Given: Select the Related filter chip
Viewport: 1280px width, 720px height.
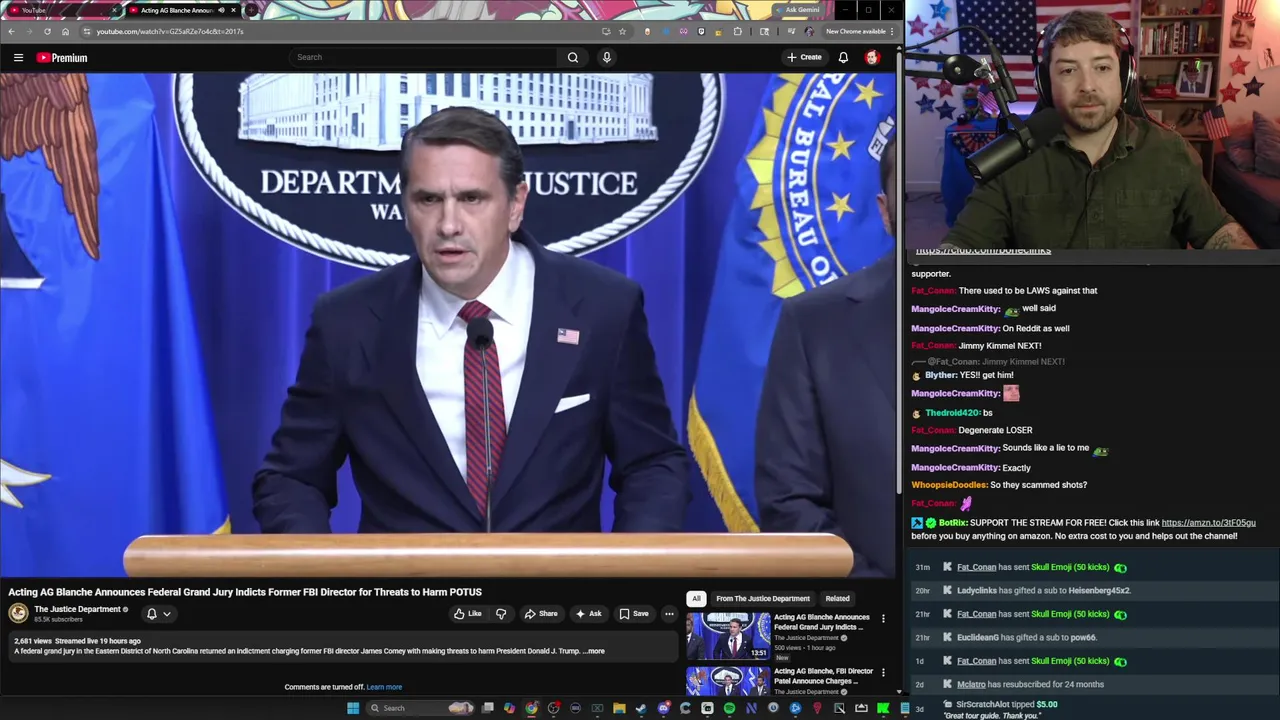Looking at the screenshot, I should [837, 598].
